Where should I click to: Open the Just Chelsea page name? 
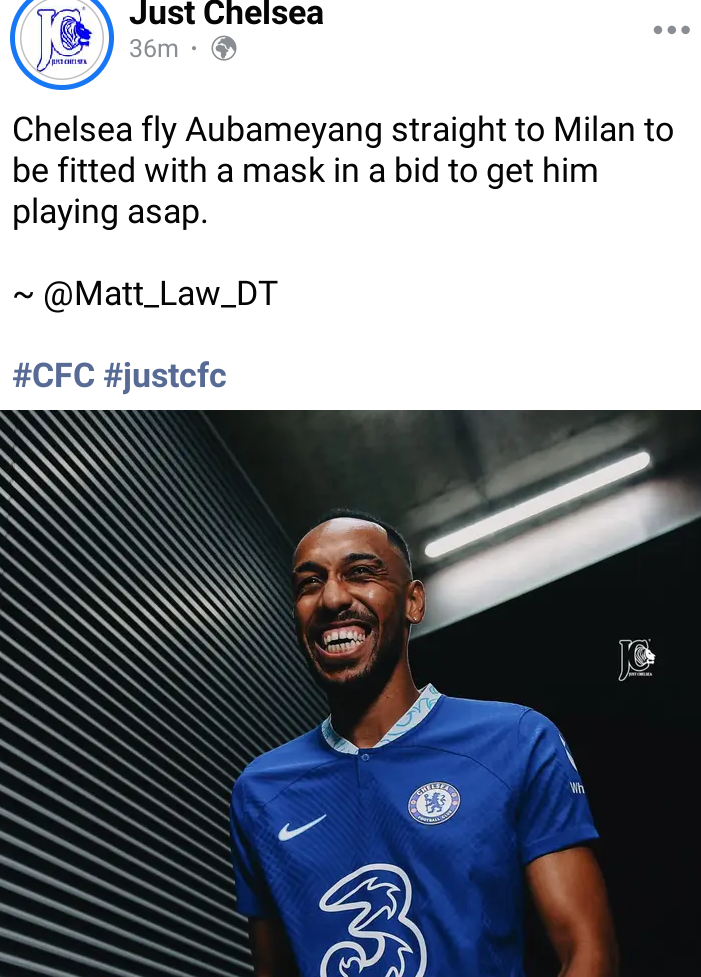tap(226, 12)
